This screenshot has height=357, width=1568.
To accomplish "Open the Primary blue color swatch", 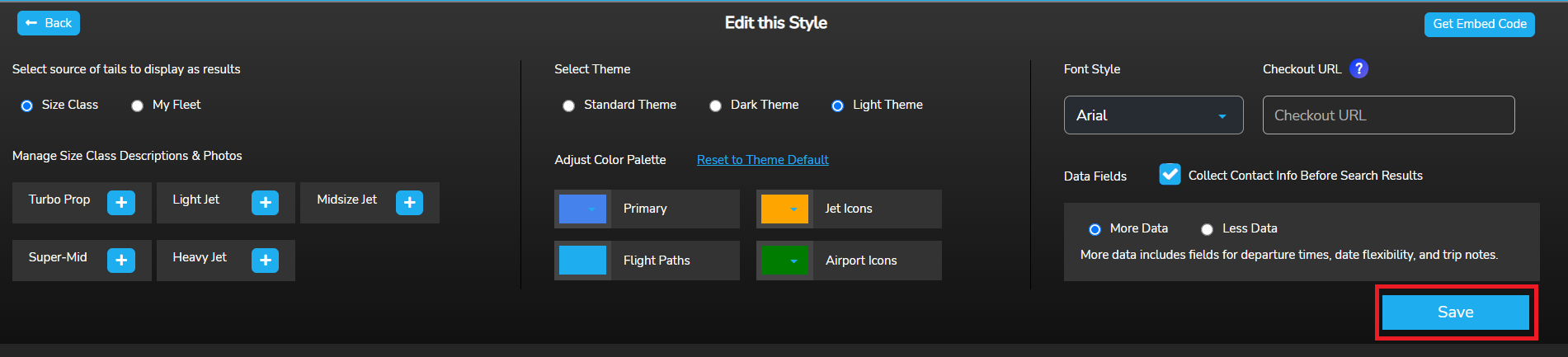I will [x=582, y=209].
